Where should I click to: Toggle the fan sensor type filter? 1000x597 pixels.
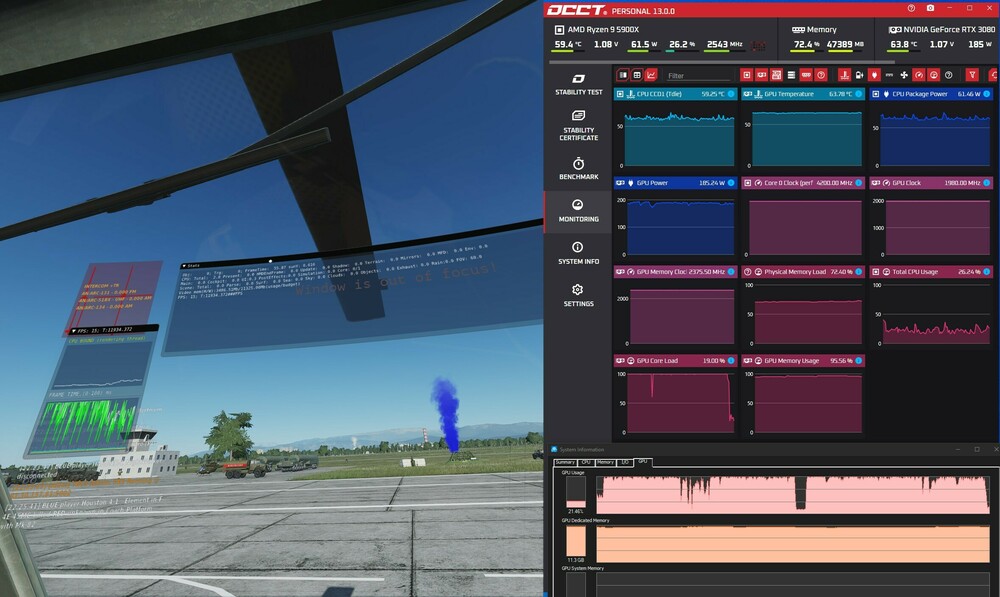[904, 75]
